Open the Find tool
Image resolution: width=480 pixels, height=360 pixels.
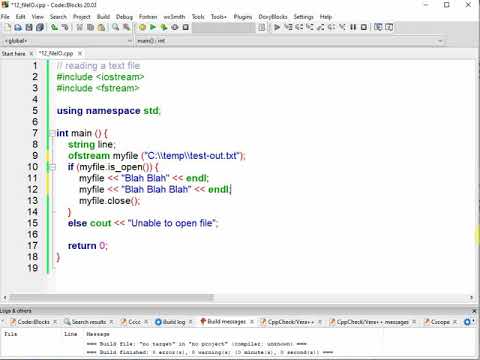point(115,27)
